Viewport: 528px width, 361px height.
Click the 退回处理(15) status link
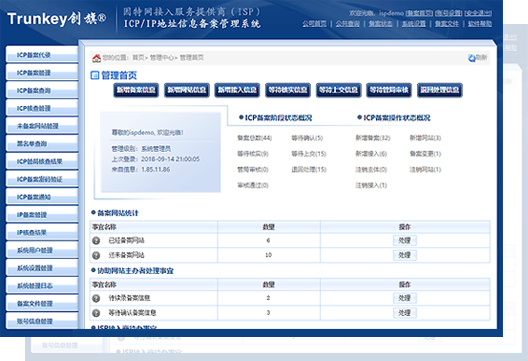tap(309, 169)
